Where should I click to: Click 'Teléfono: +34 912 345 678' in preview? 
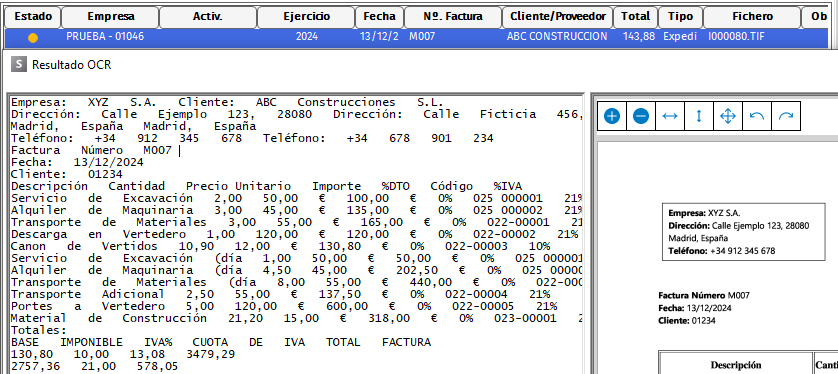click(721, 251)
